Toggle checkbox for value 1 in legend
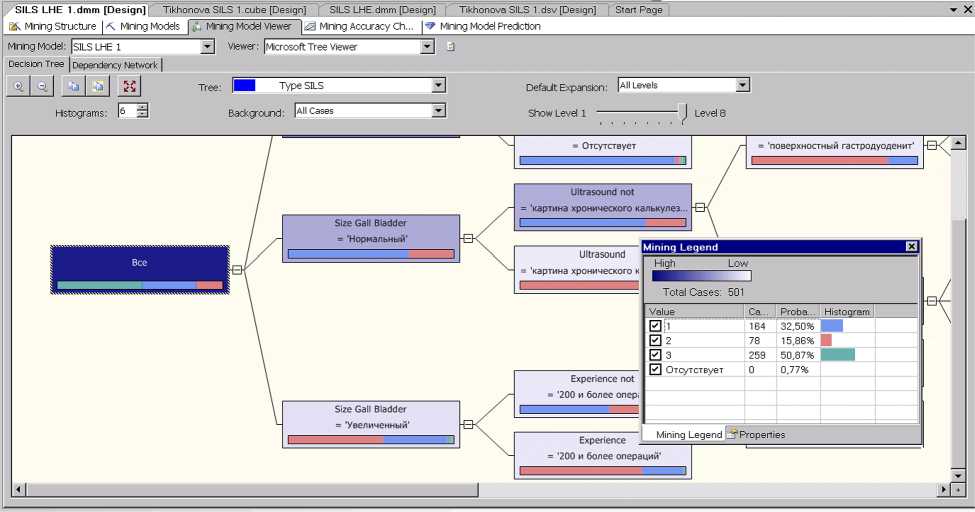This screenshot has width=975, height=512. click(655, 326)
